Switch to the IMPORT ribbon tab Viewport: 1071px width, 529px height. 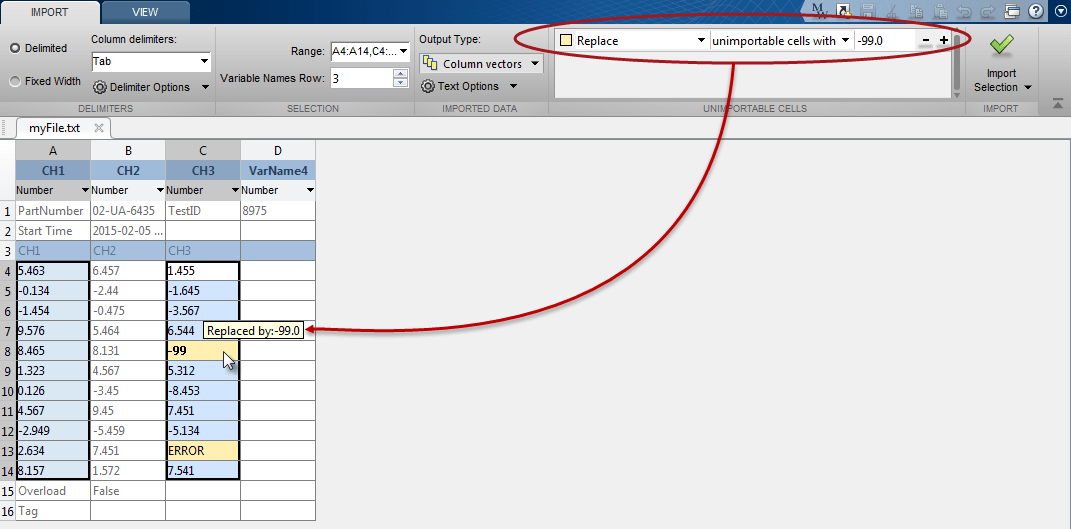pyautogui.click(x=50, y=12)
